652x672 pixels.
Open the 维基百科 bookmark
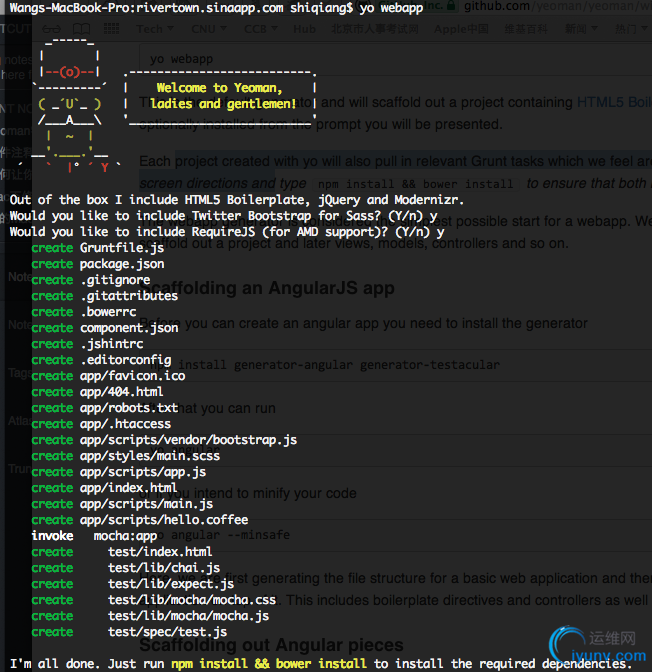(x=526, y=29)
